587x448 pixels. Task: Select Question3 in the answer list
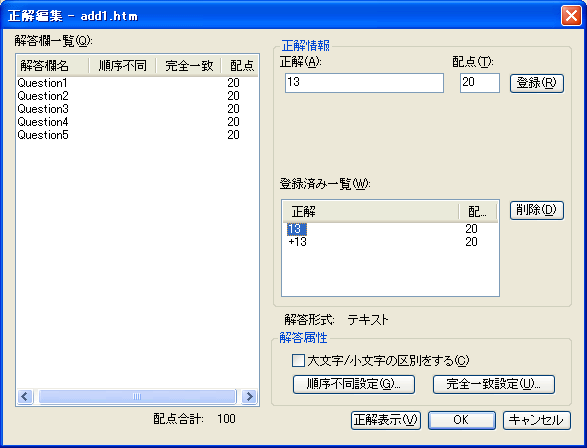click(x=43, y=109)
